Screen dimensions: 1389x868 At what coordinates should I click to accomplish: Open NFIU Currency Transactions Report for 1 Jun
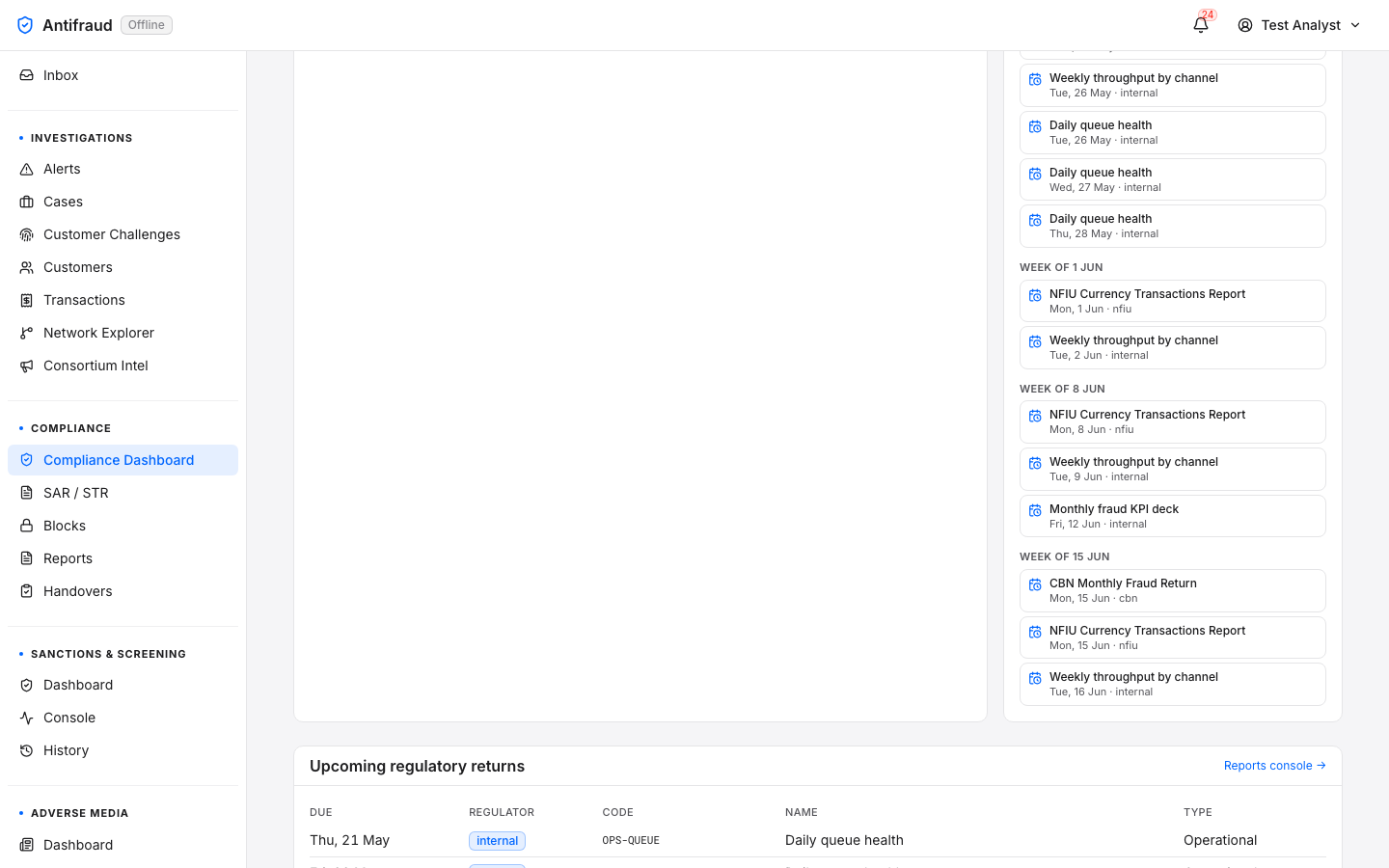tap(1173, 301)
